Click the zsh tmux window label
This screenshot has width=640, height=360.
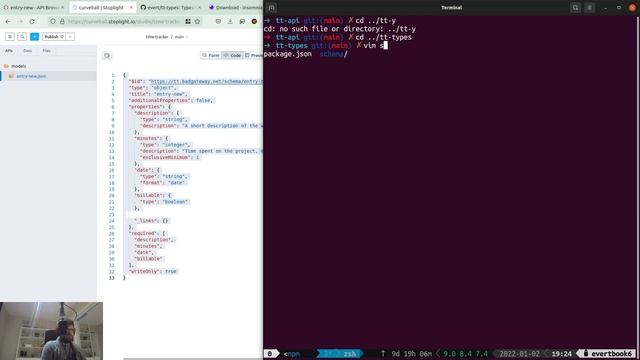tap(349, 353)
